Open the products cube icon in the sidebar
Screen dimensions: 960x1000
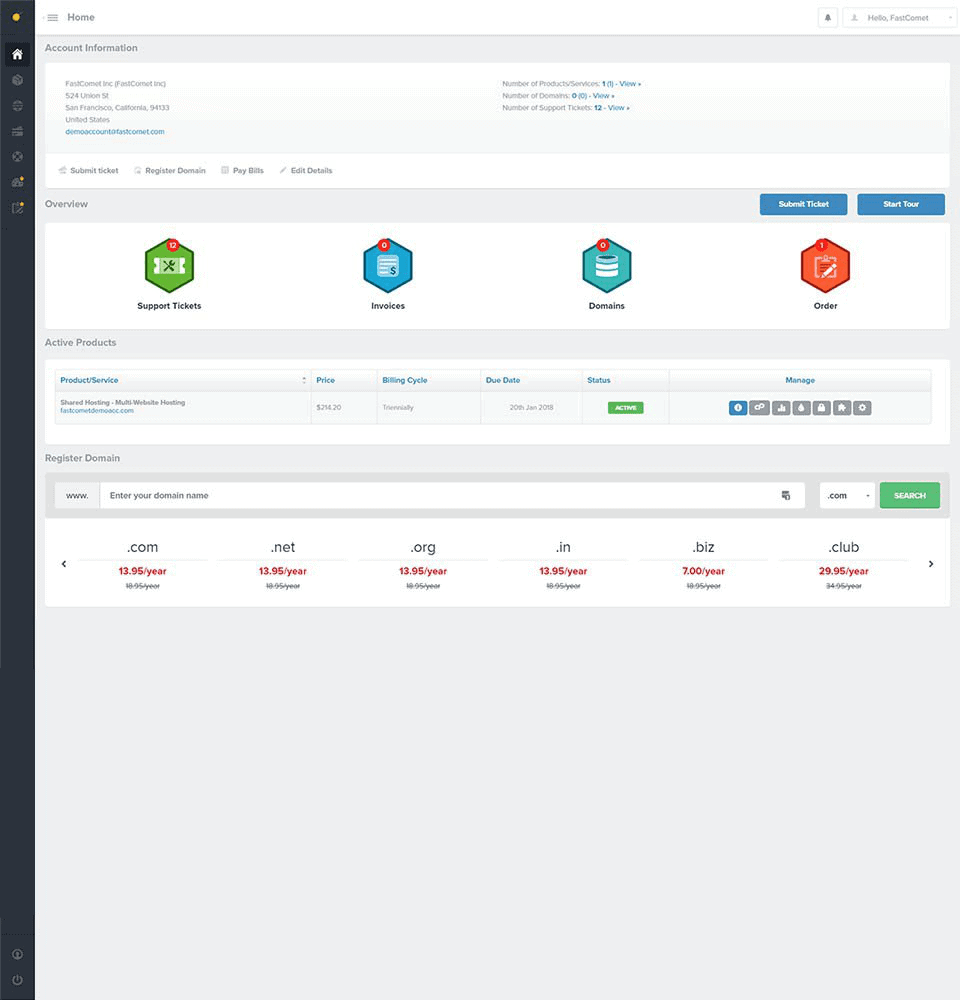coord(17,80)
